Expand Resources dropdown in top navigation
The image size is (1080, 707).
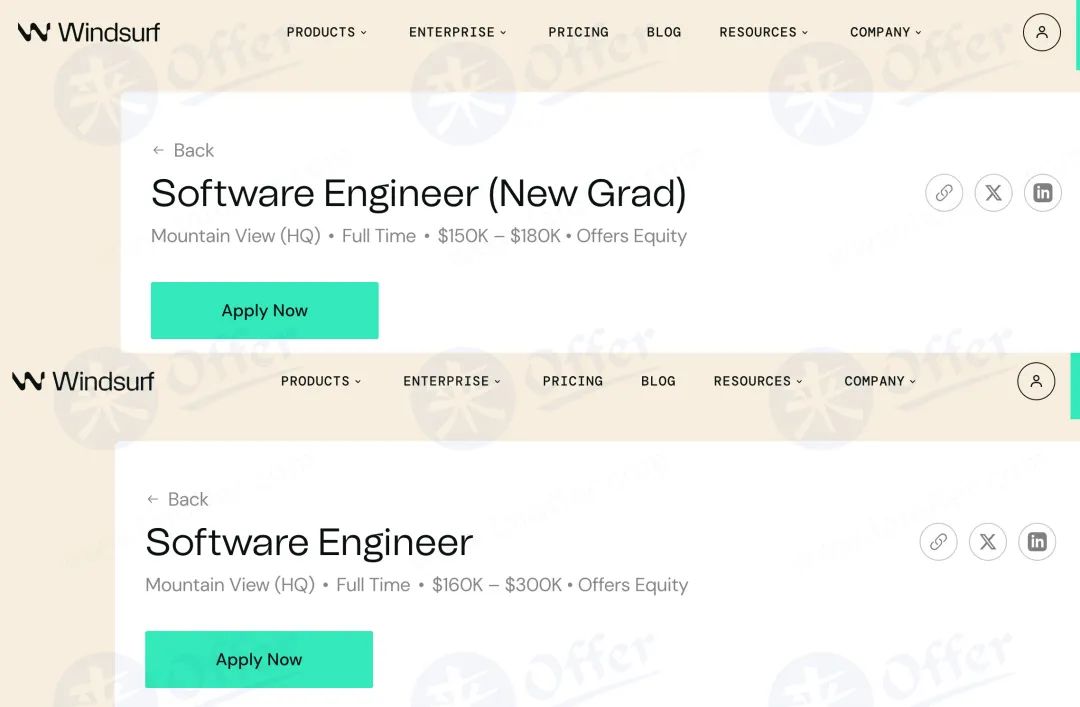coord(764,32)
